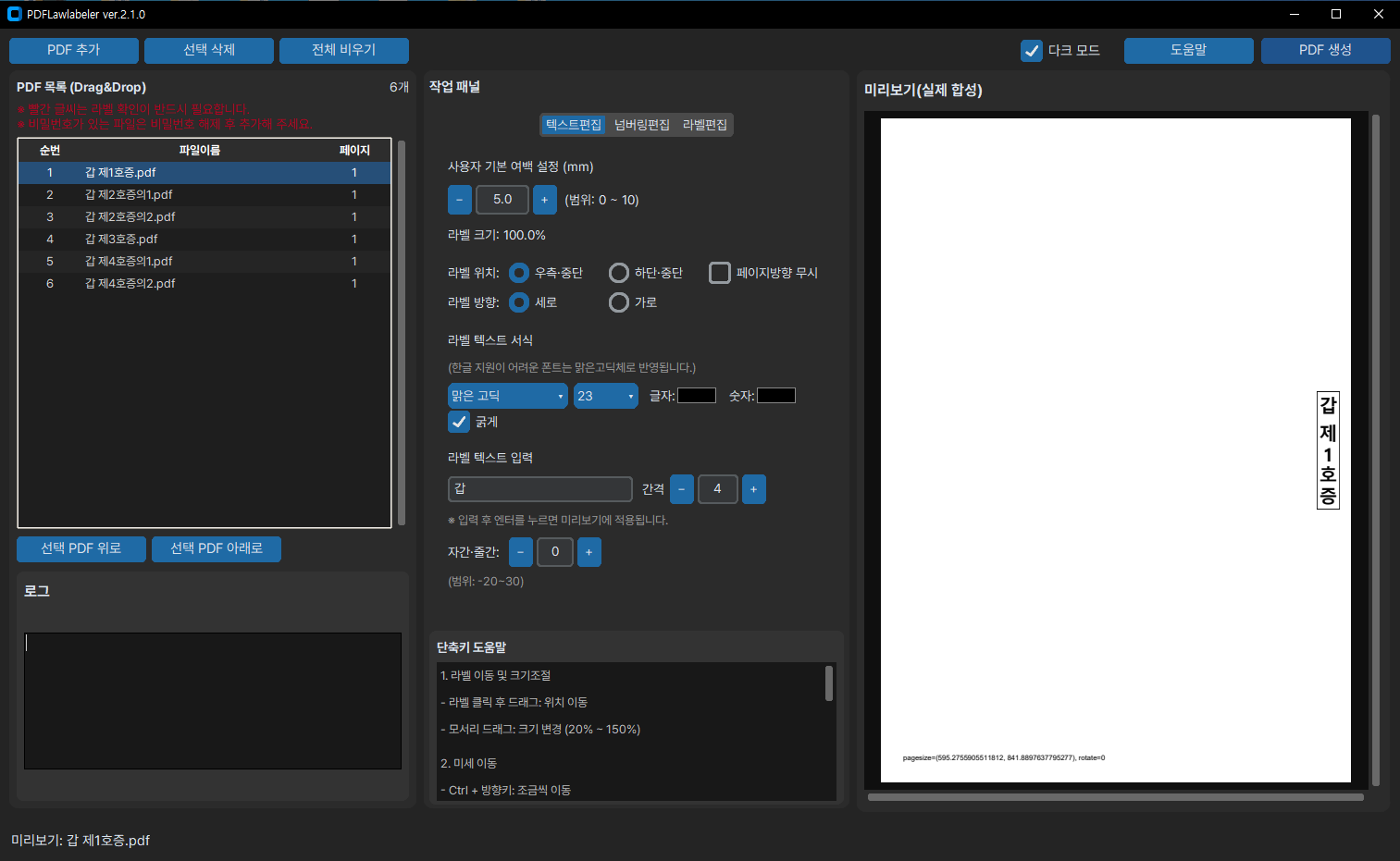Screen dimensions: 1400x861
Task: Decrease 자간·줄간 value with minus button
Action: [x=521, y=552]
